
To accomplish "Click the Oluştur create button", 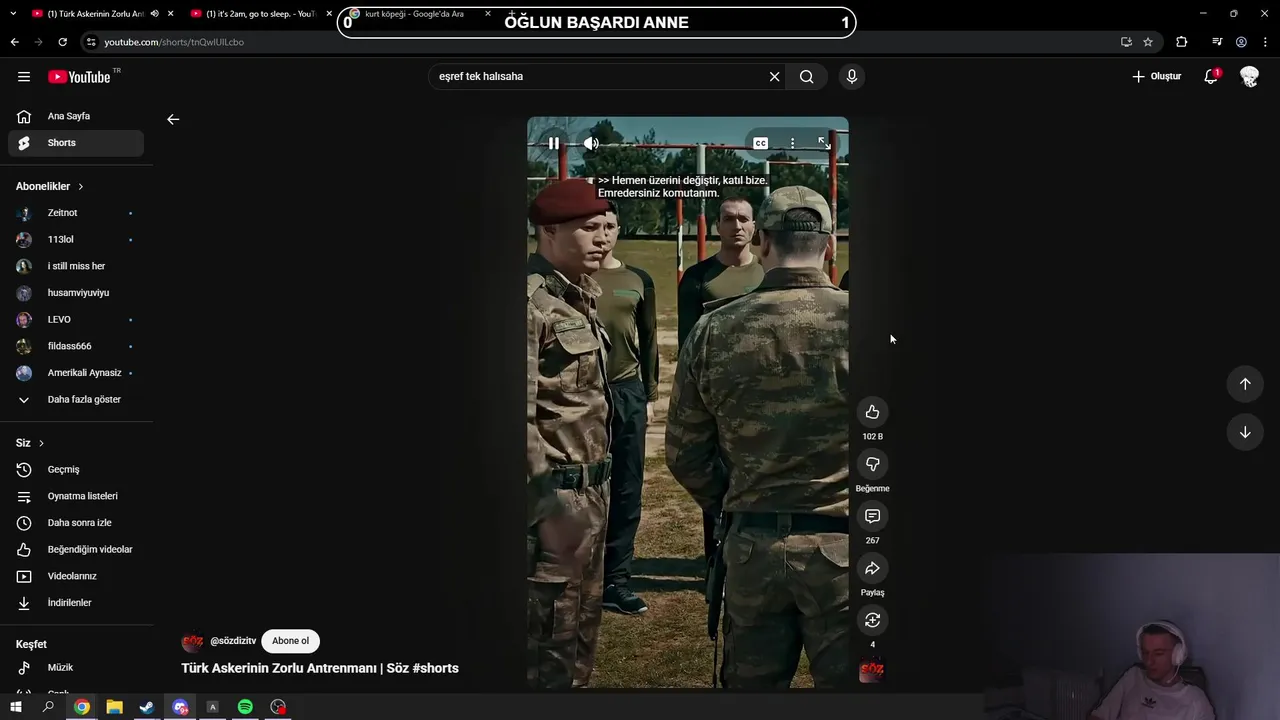I will 1156,77.
